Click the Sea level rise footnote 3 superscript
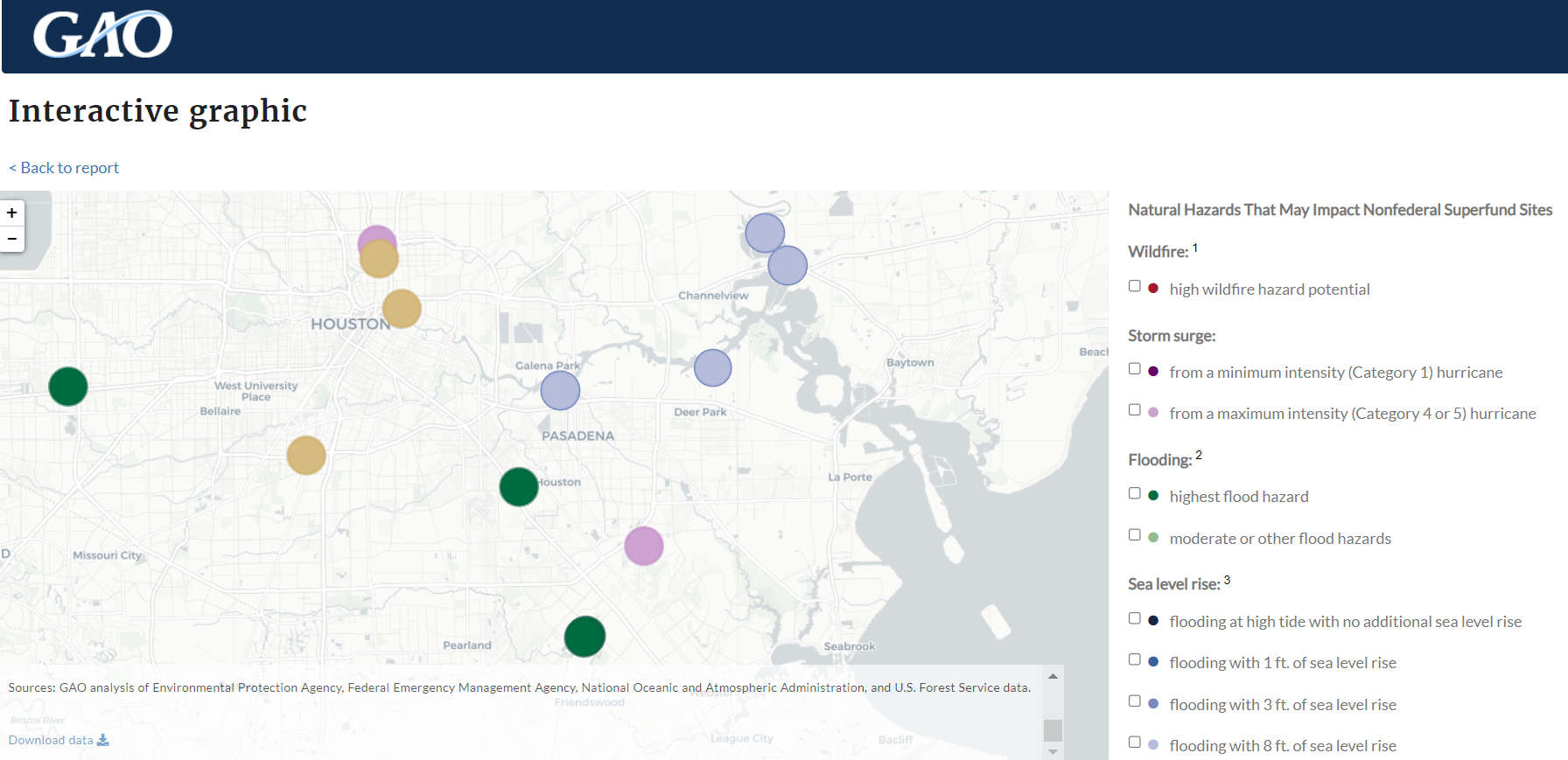Image resolution: width=1568 pixels, height=760 pixels. tap(1227, 580)
